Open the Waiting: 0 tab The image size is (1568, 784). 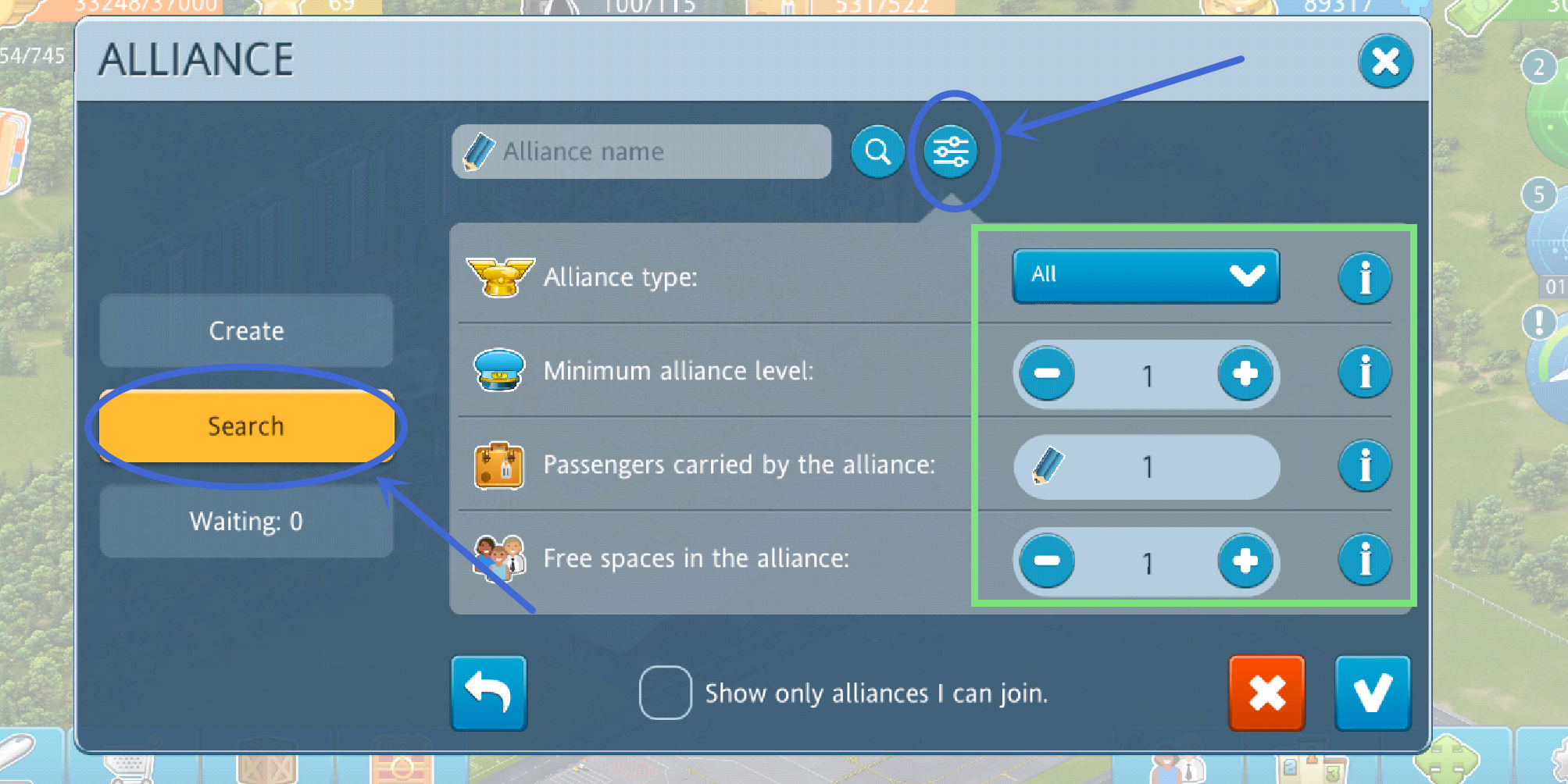pyautogui.click(x=246, y=521)
